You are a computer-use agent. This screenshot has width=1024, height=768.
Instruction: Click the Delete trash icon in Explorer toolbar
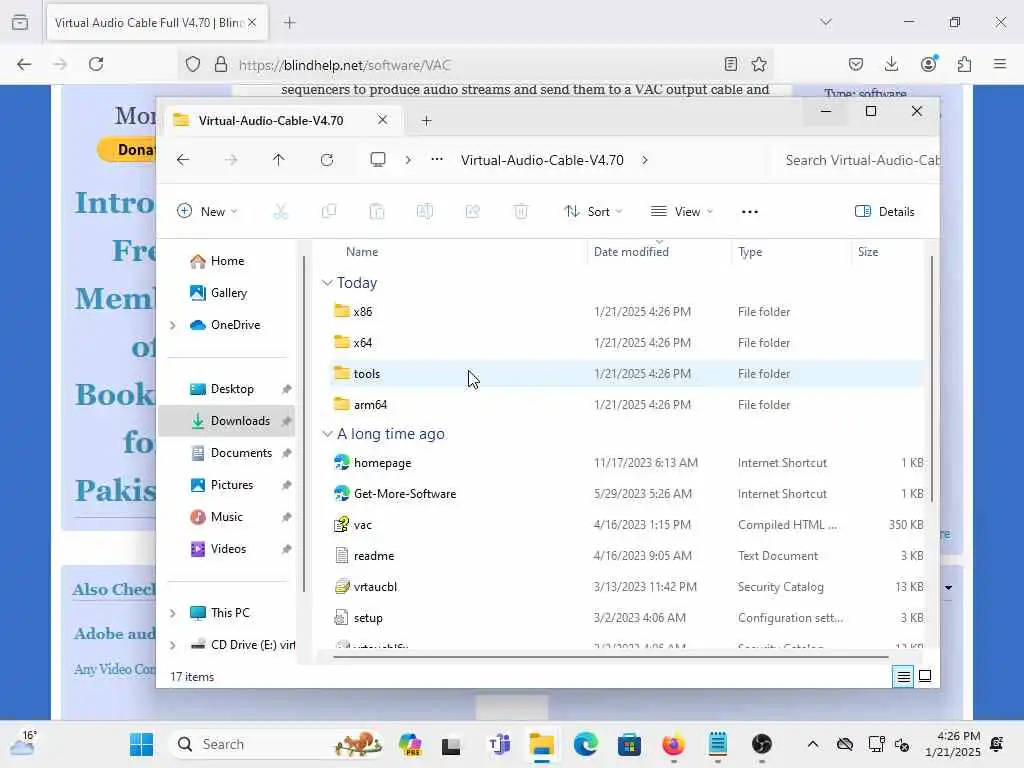(x=520, y=212)
